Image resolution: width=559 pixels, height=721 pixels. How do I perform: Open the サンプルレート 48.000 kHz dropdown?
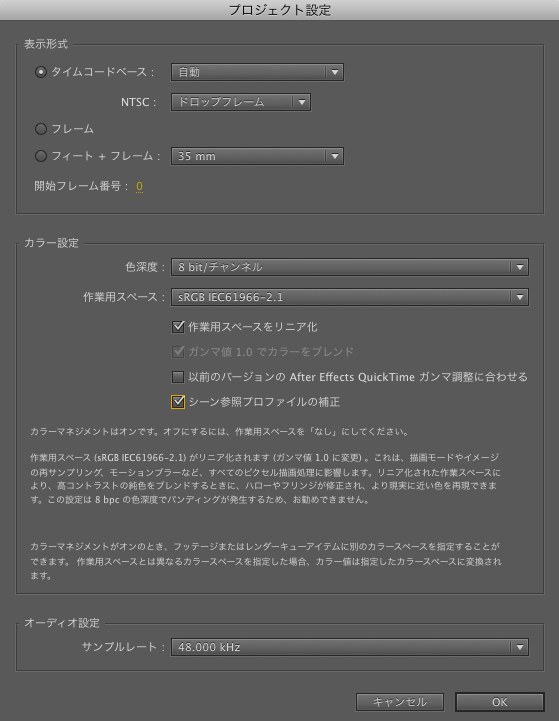click(x=349, y=647)
